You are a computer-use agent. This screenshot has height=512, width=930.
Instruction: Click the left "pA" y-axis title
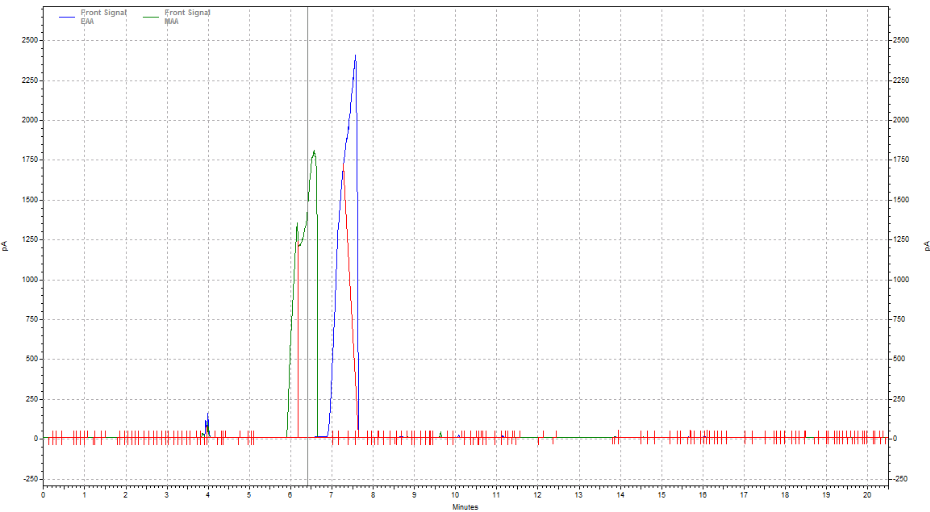5,246
